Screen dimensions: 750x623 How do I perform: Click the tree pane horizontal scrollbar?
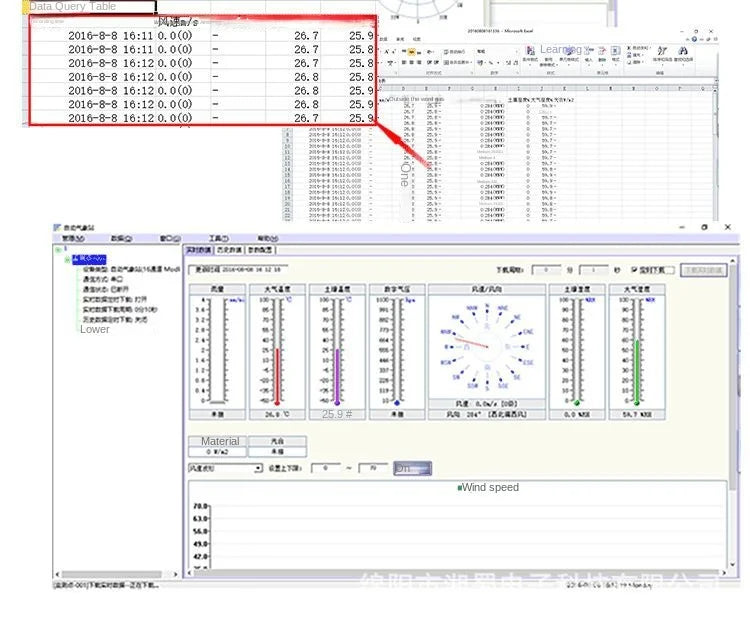pos(111,574)
